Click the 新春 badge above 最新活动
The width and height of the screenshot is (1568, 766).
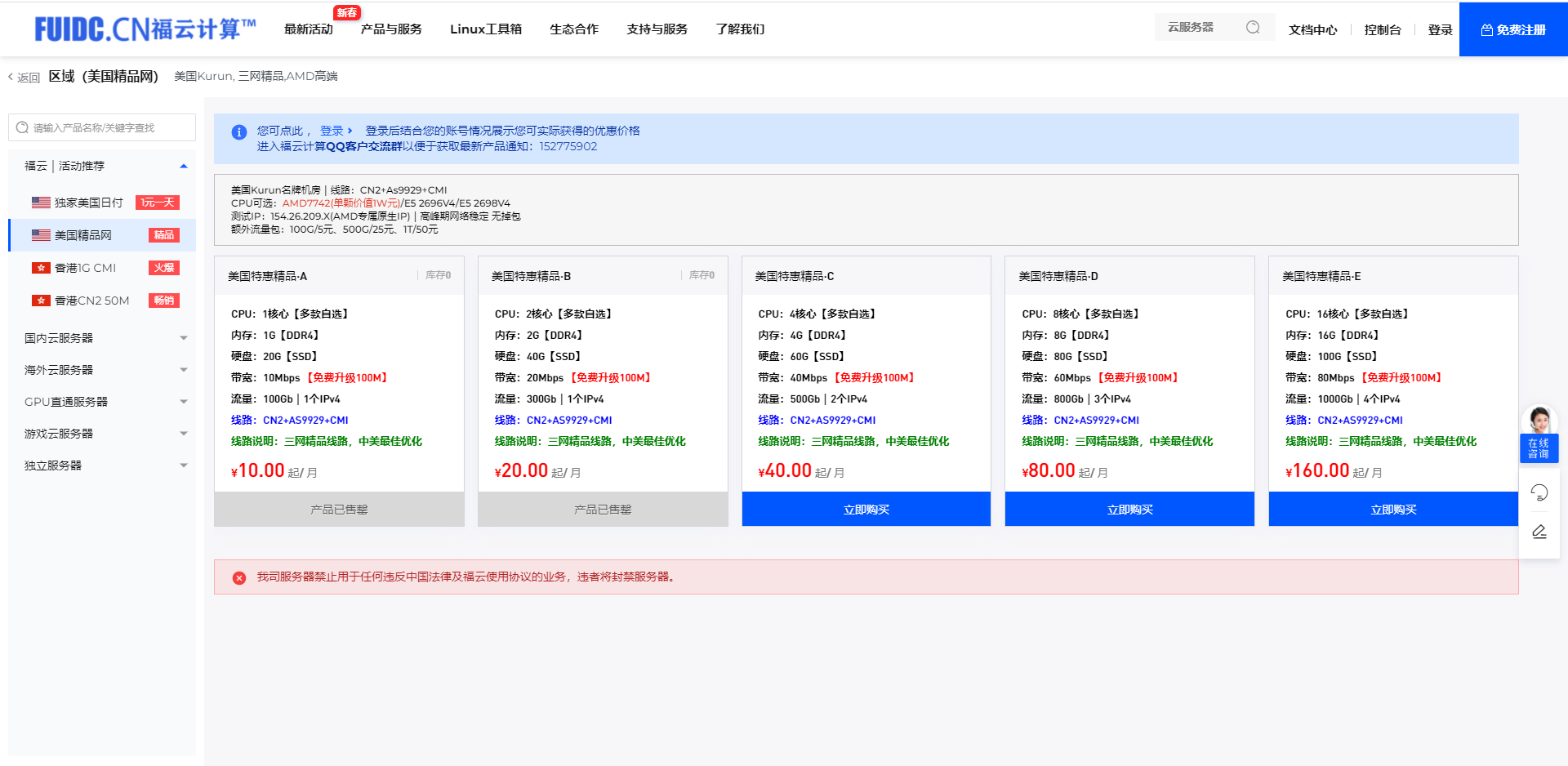click(347, 12)
